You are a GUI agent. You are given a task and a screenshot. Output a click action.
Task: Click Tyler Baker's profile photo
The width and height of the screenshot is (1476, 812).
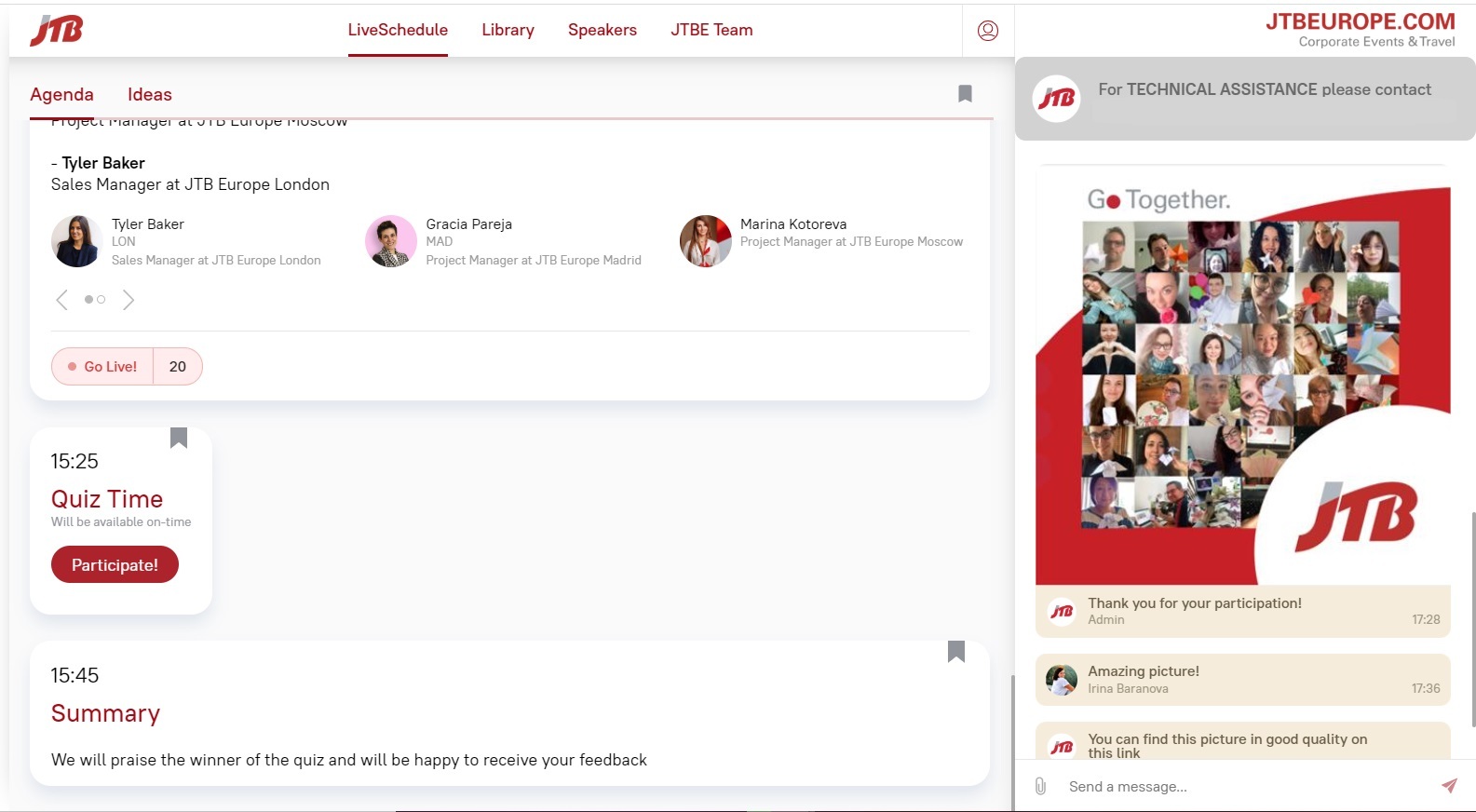tap(77, 241)
